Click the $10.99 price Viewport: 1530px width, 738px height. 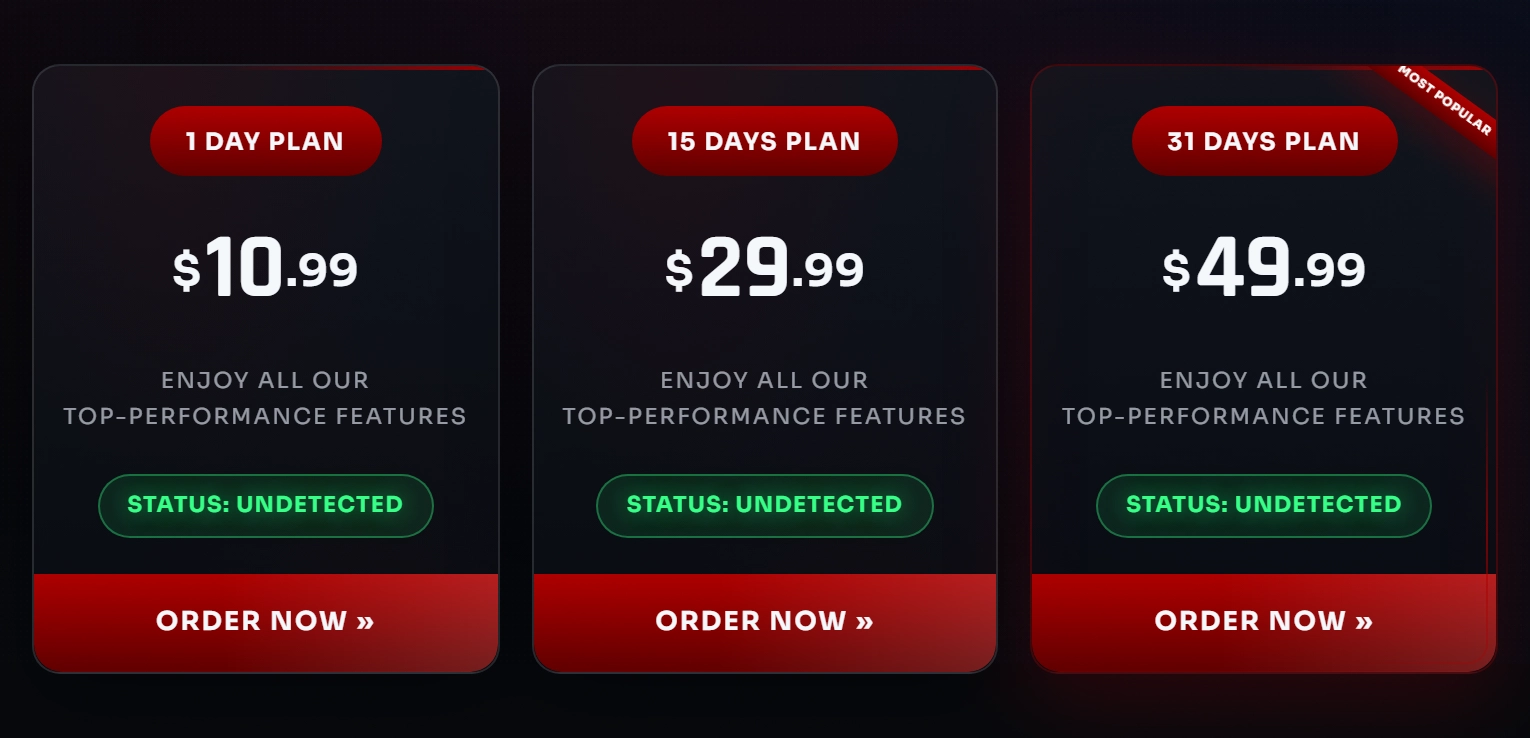(265, 268)
